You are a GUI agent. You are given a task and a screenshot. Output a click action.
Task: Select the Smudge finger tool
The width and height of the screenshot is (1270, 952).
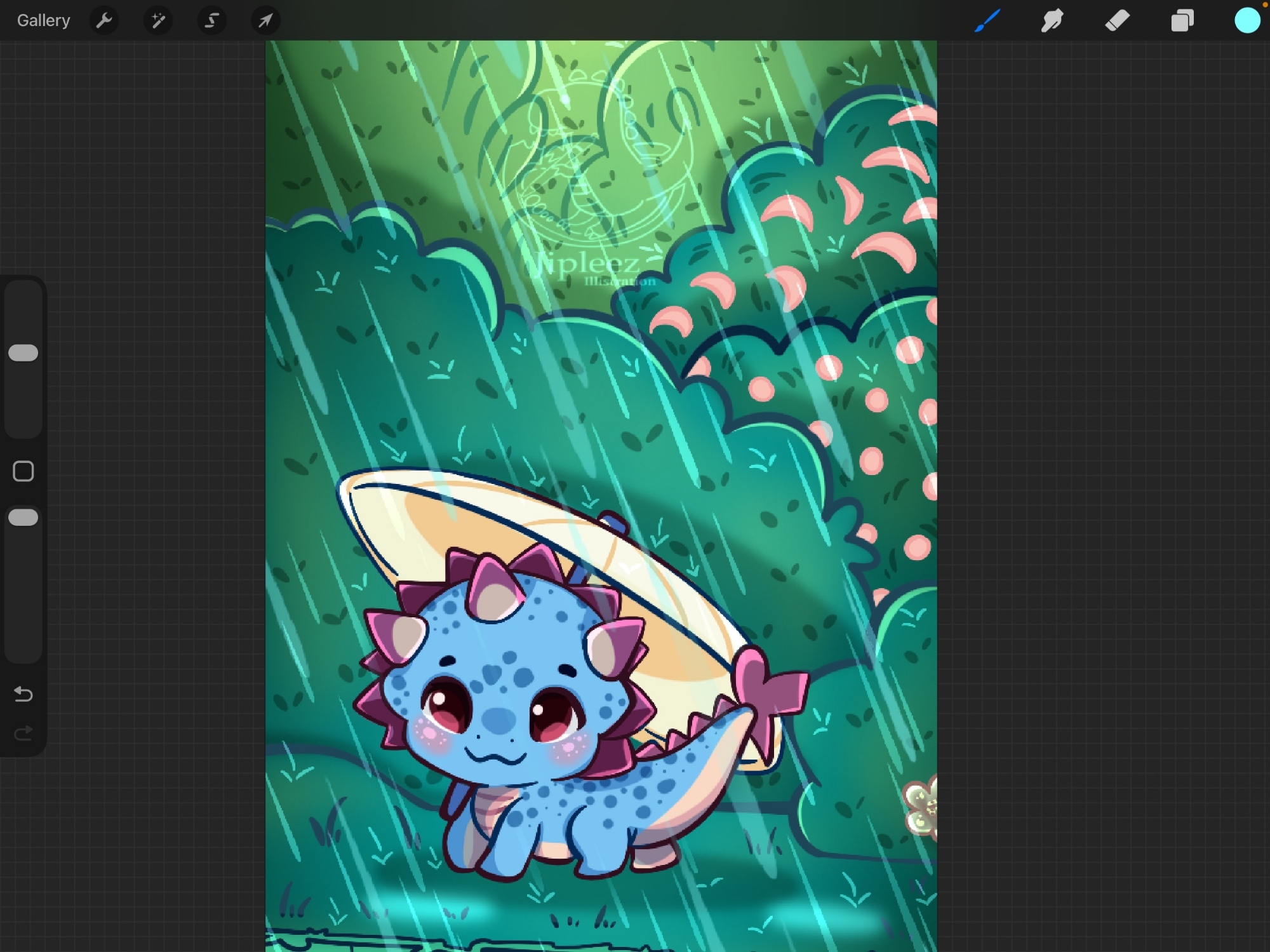pos(1052,21)
